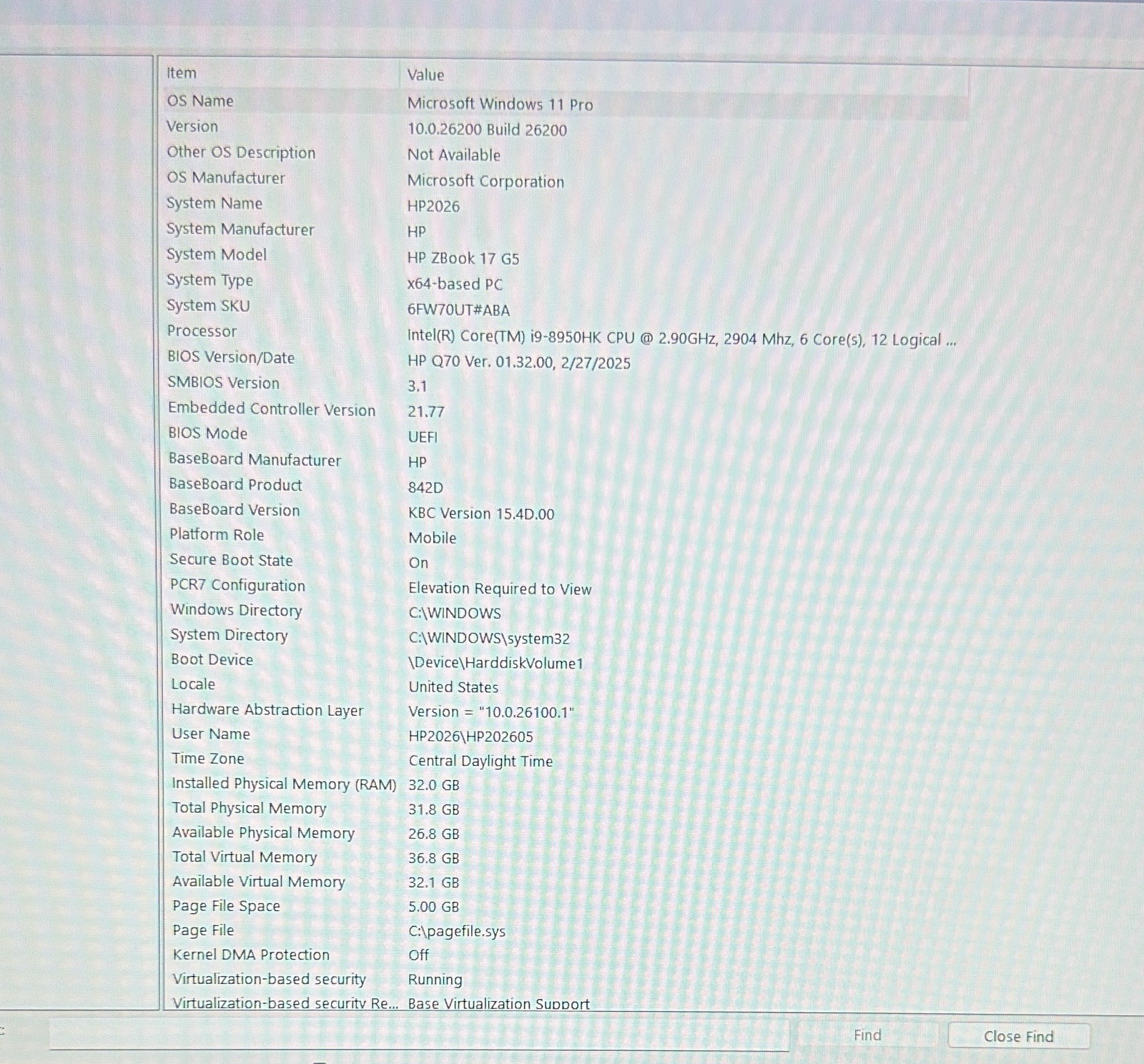The width and height of the screenshot is (1144, 1064).
Task: Click the value 10.0.26200 Build 26200
Action: (487, 129)
